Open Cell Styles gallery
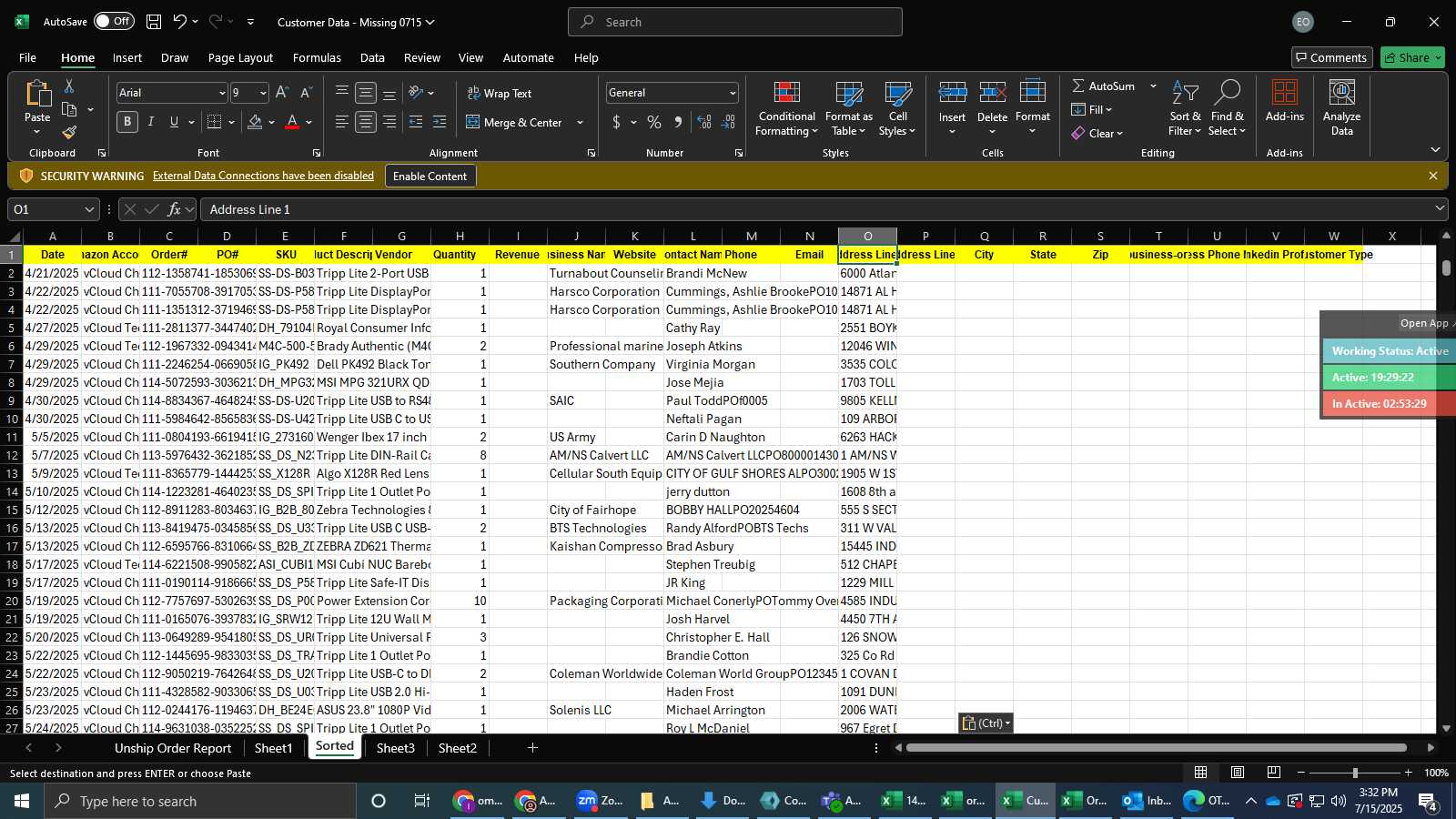Viewport: 1456px width, 819px height. [x=898, y=109]
